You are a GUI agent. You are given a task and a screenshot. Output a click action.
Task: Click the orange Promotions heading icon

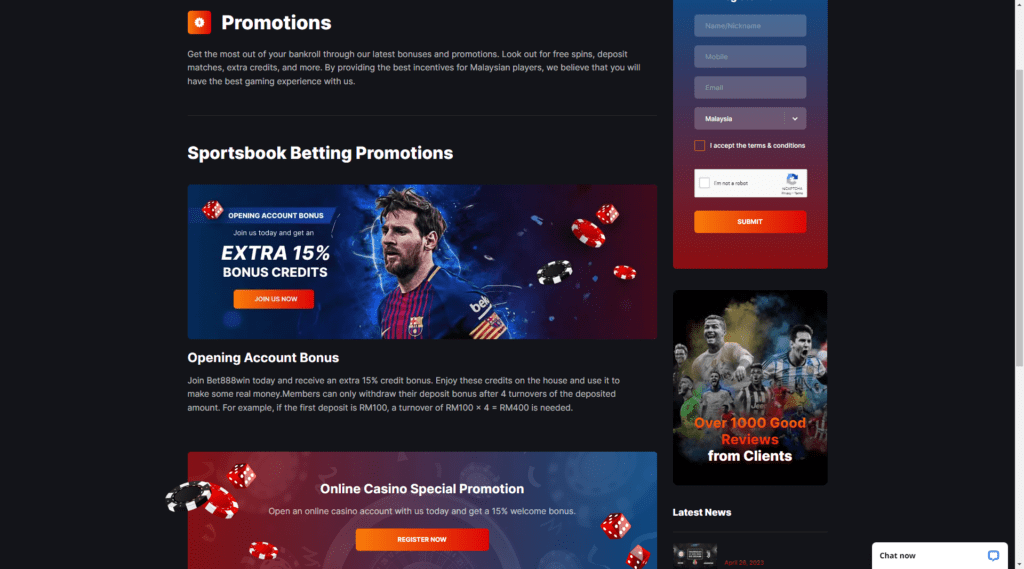pos(199,22)
